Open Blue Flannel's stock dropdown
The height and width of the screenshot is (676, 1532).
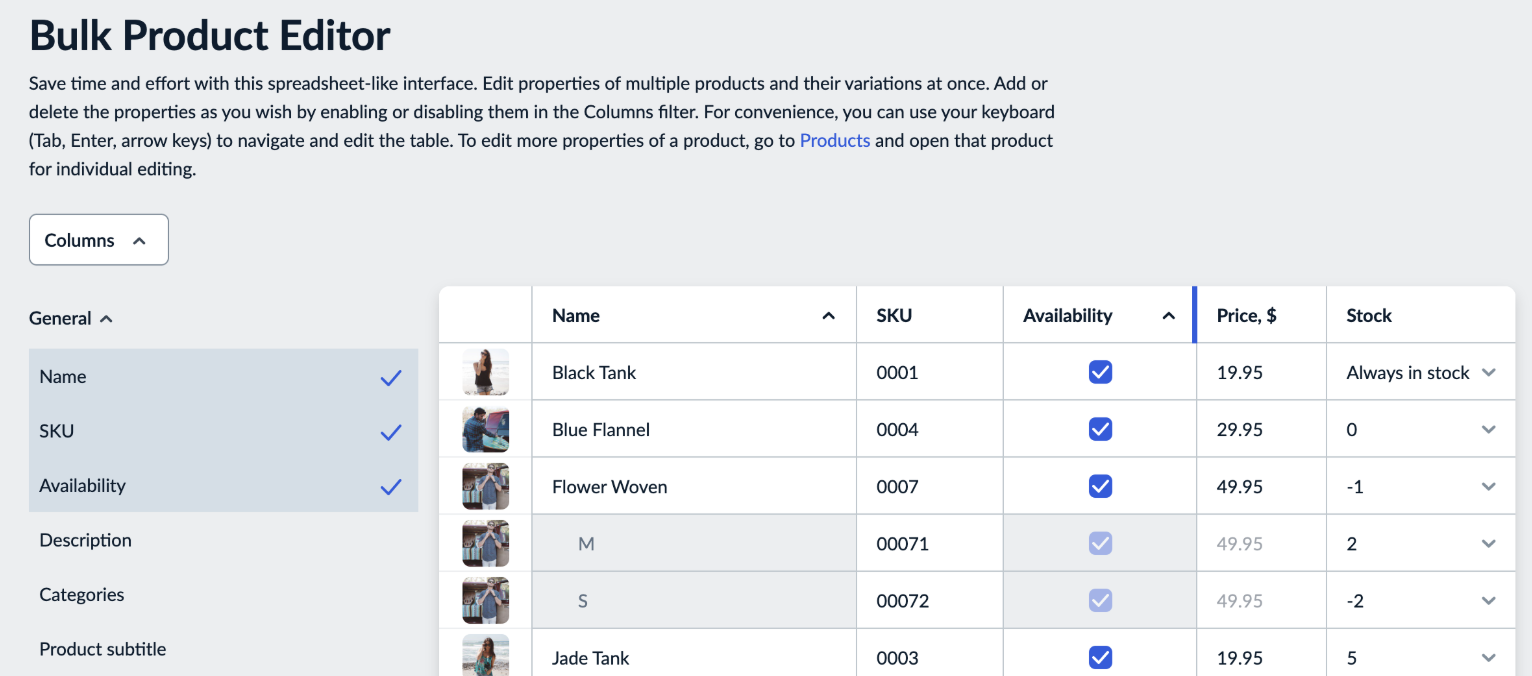pyautogui.click(x=1488, y=428)
